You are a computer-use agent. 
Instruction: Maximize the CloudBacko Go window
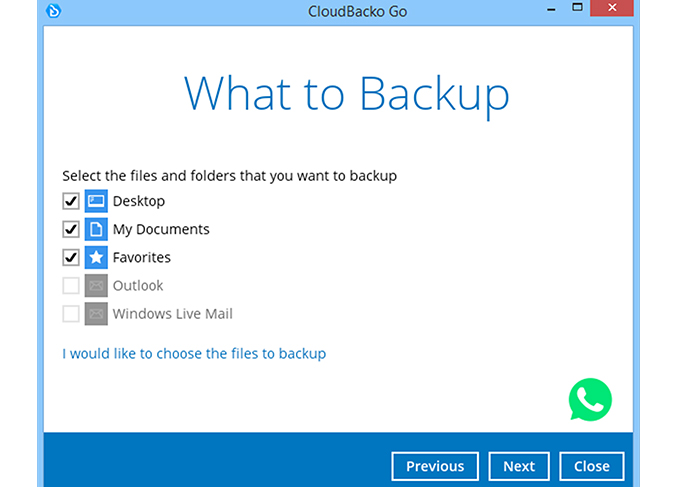[x=577, y=7]
